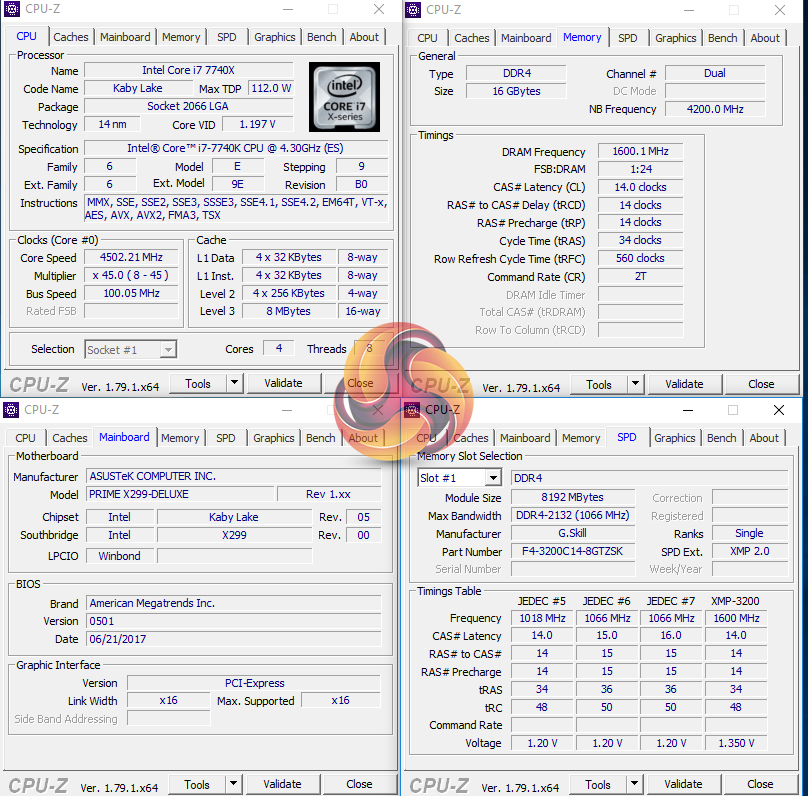808x796 pixels.
Task: Click CPU-Z title bar icon in Memory window
Action: click(x=413, y=10)
